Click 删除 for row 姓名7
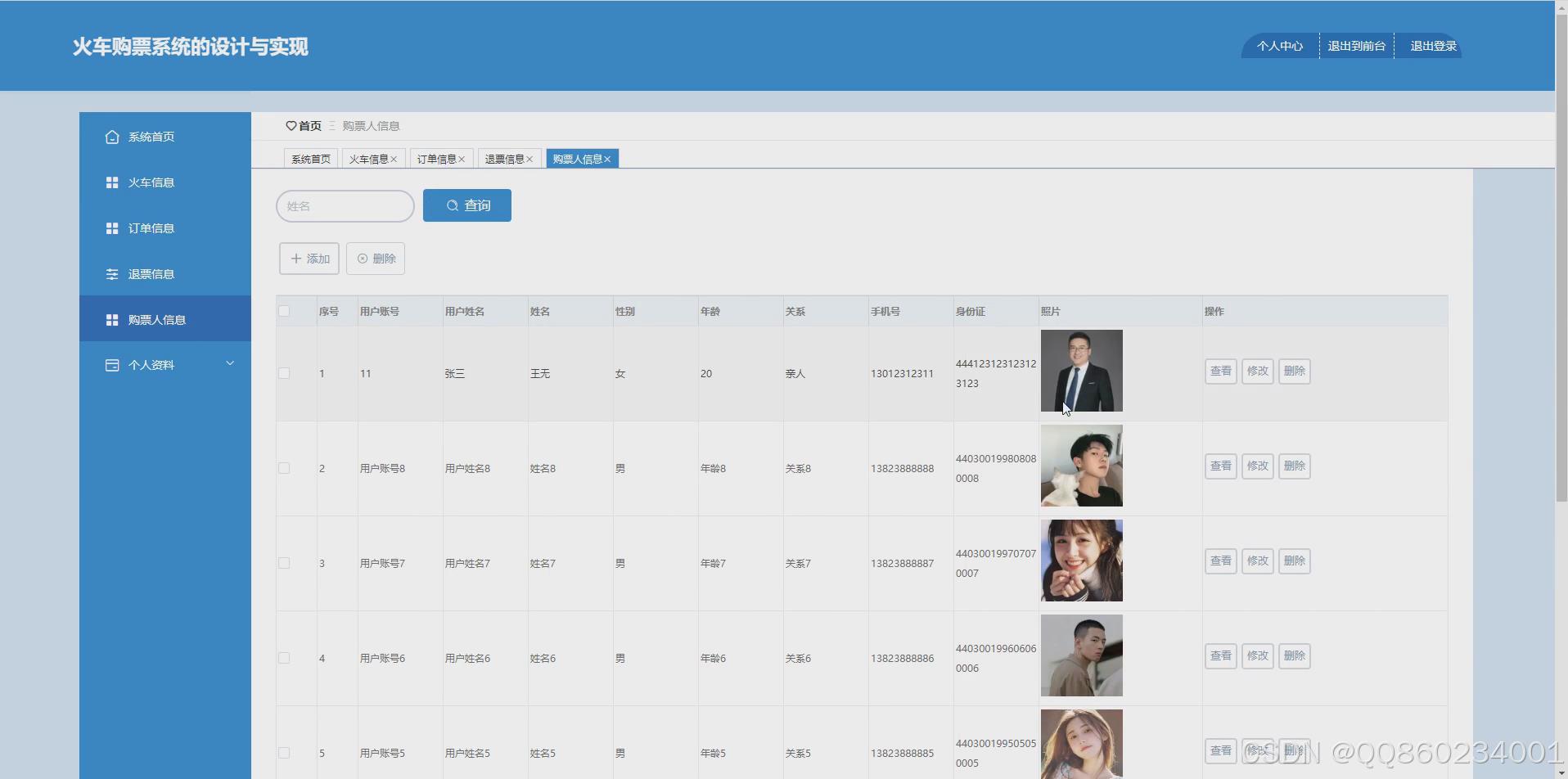This screenshot has height=779, width=1568. tap(1295, 561)
